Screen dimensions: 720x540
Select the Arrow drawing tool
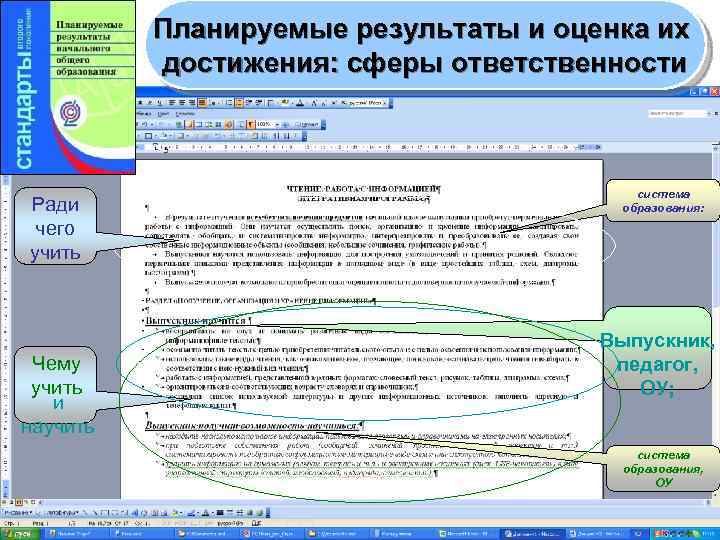click(96, 513)
